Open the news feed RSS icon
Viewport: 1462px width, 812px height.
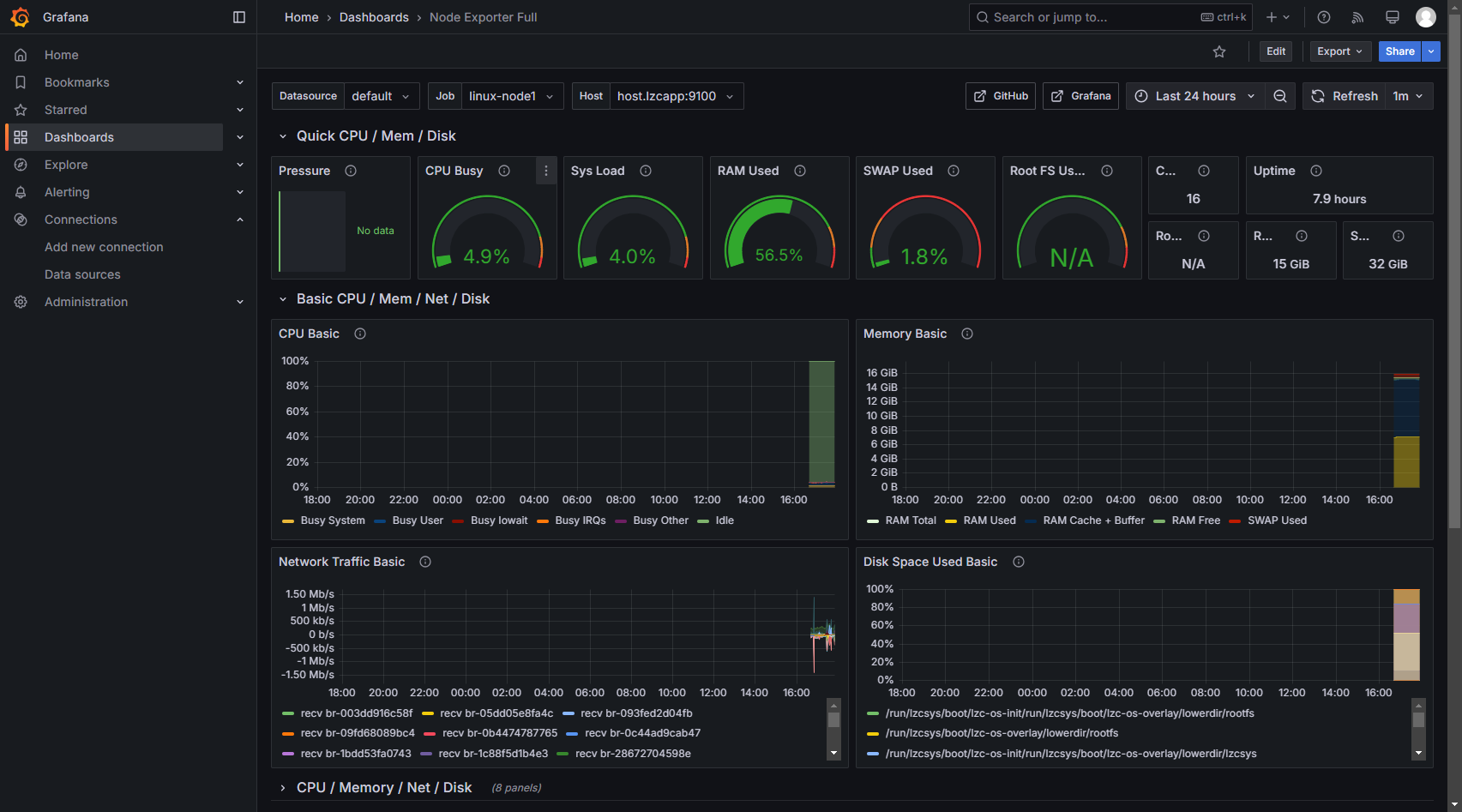tap(1357, 17)
